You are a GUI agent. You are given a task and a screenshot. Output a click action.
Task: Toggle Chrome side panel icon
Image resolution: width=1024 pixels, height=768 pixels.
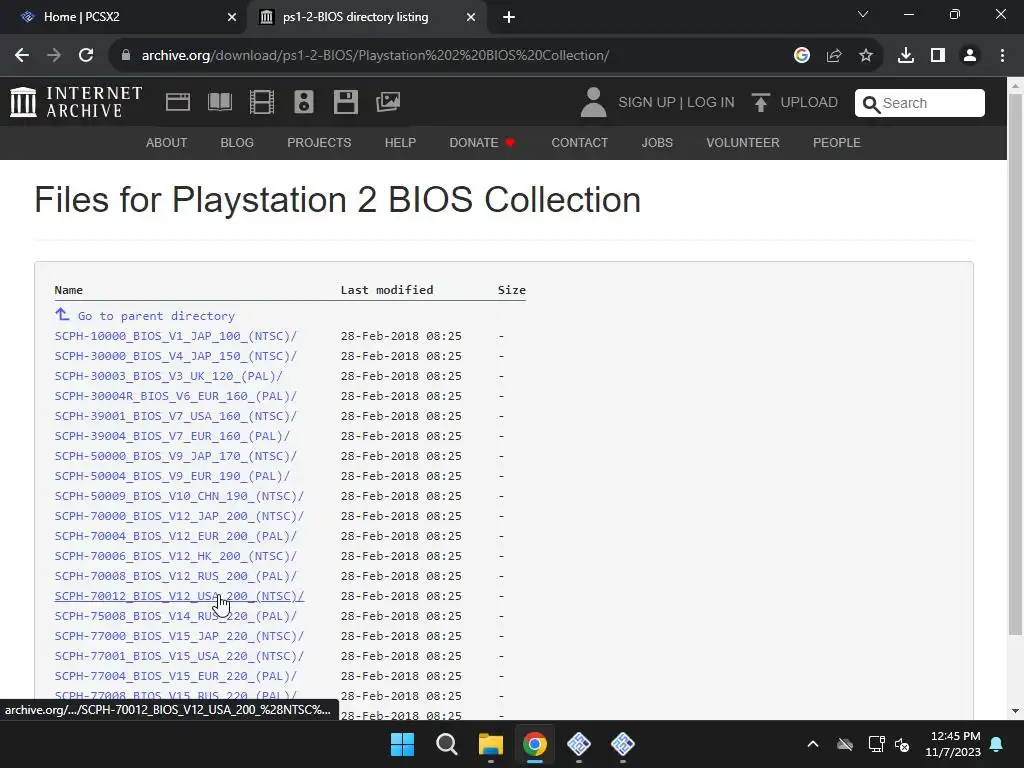point(938,56)
